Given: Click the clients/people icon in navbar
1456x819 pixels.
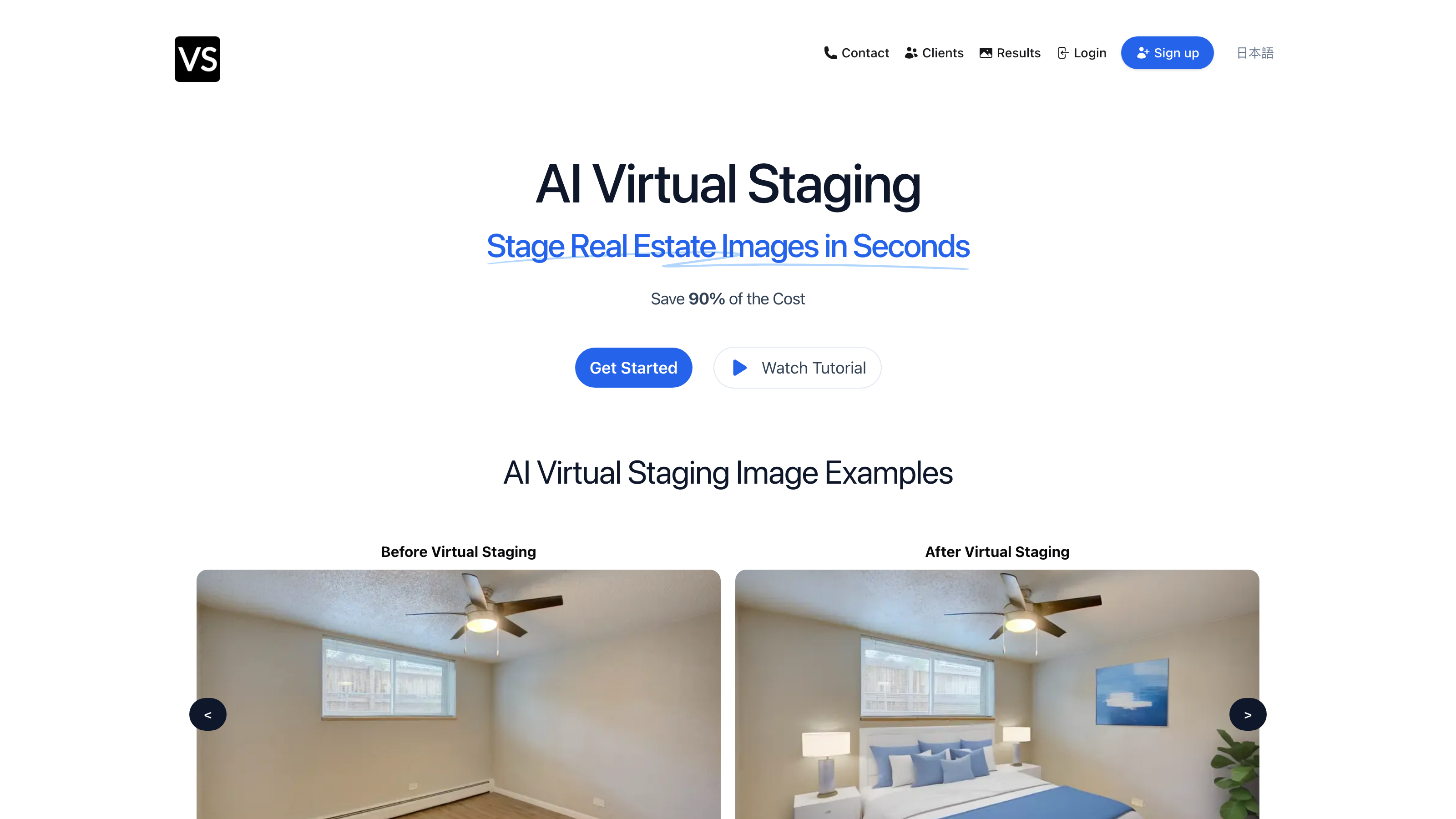Looking at the screenshot, I should (911, 53).
